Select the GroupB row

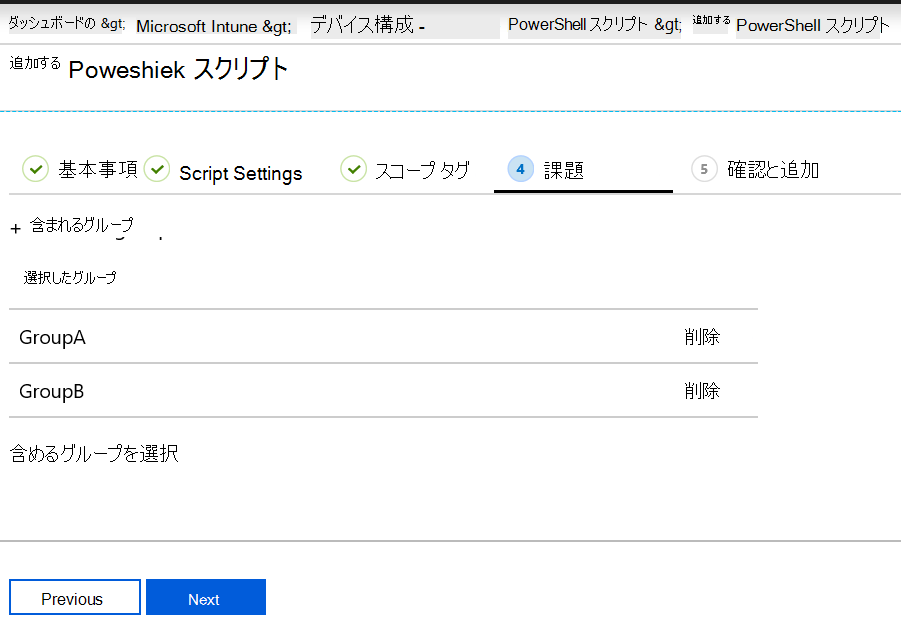tap(383, 390)
